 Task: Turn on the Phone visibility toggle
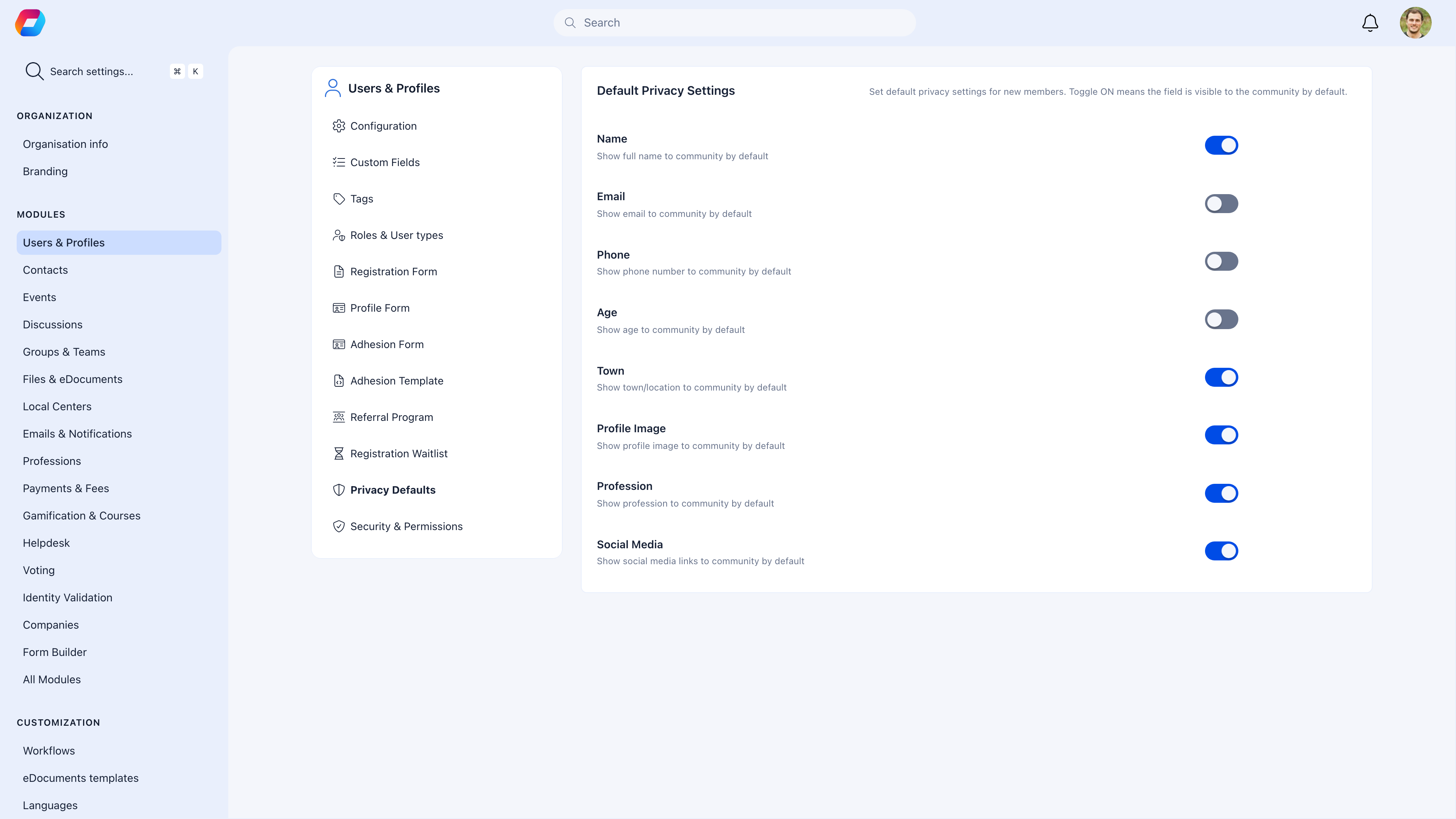click(1222, 261)
